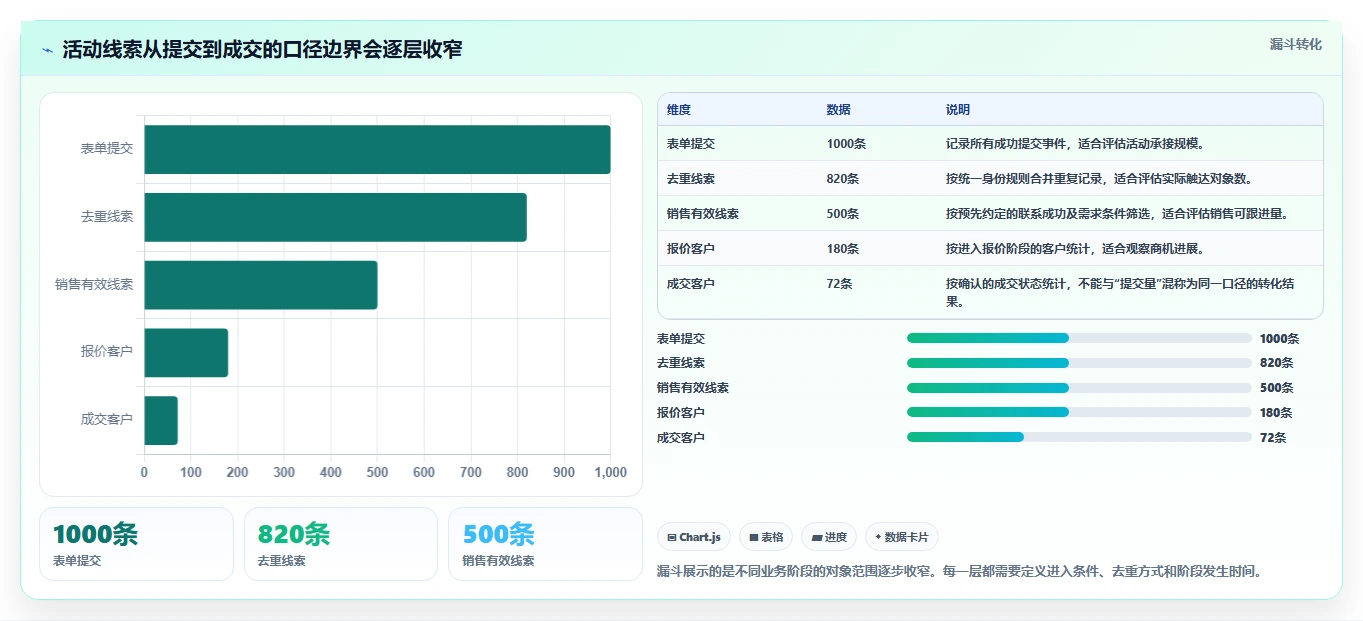Click the 表单提交 bar in the chart
The height and width of the screenshot is (621, 1363).
click(377, 149)
